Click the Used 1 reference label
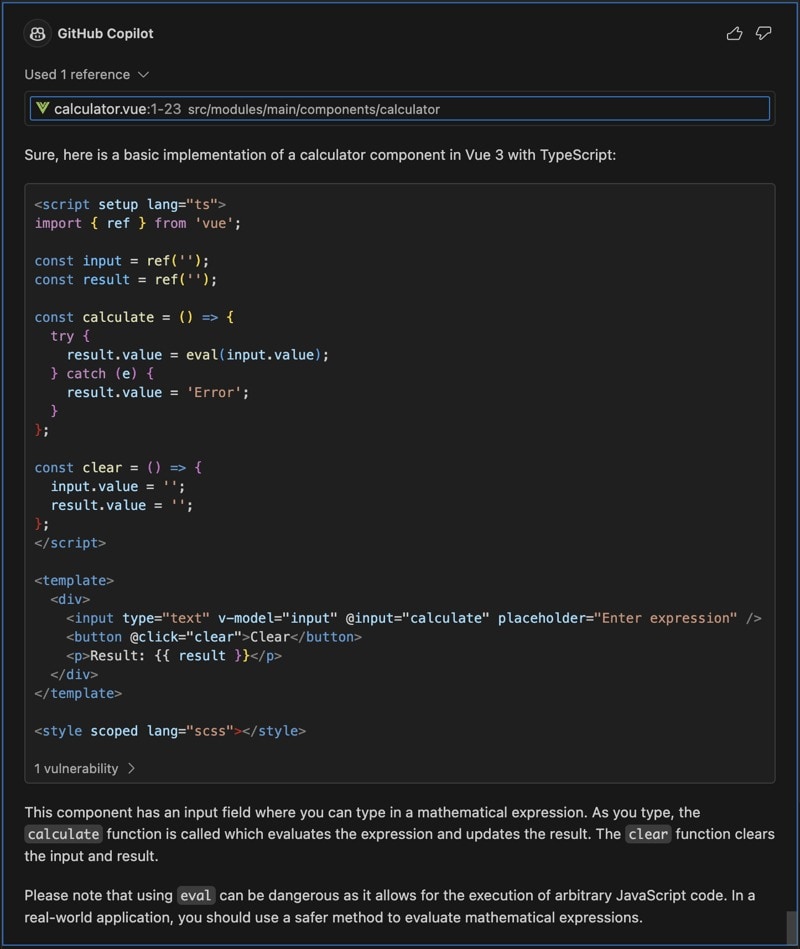The width and height of the screenshot is (800, 949). [x=77, y=74]
